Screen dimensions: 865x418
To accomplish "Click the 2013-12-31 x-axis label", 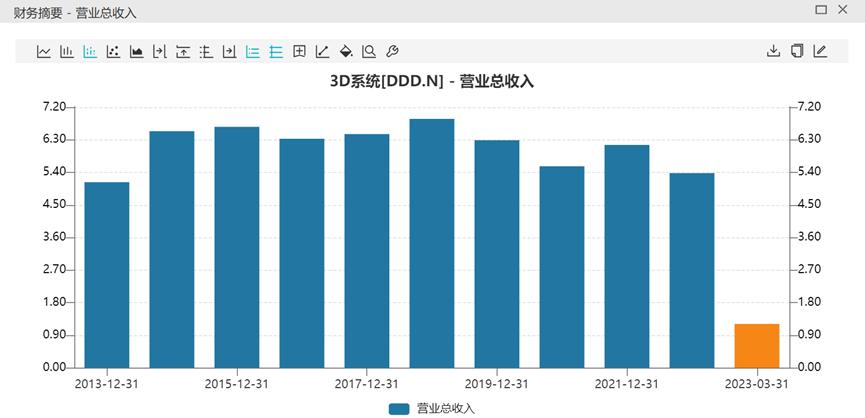I will [x=106, y=384].
